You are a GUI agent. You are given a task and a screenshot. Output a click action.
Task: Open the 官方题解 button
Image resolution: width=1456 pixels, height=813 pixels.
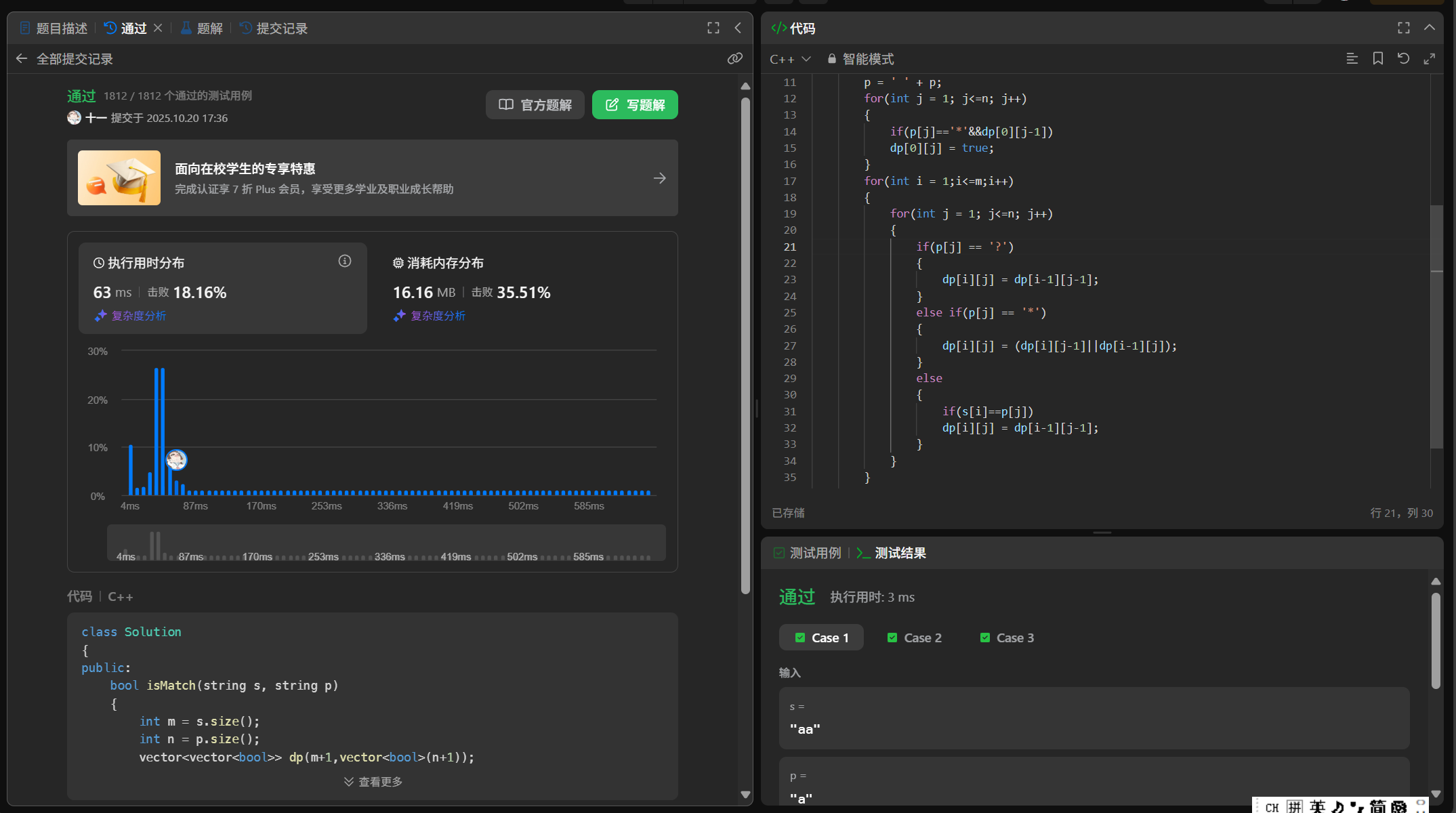point(535,105)
